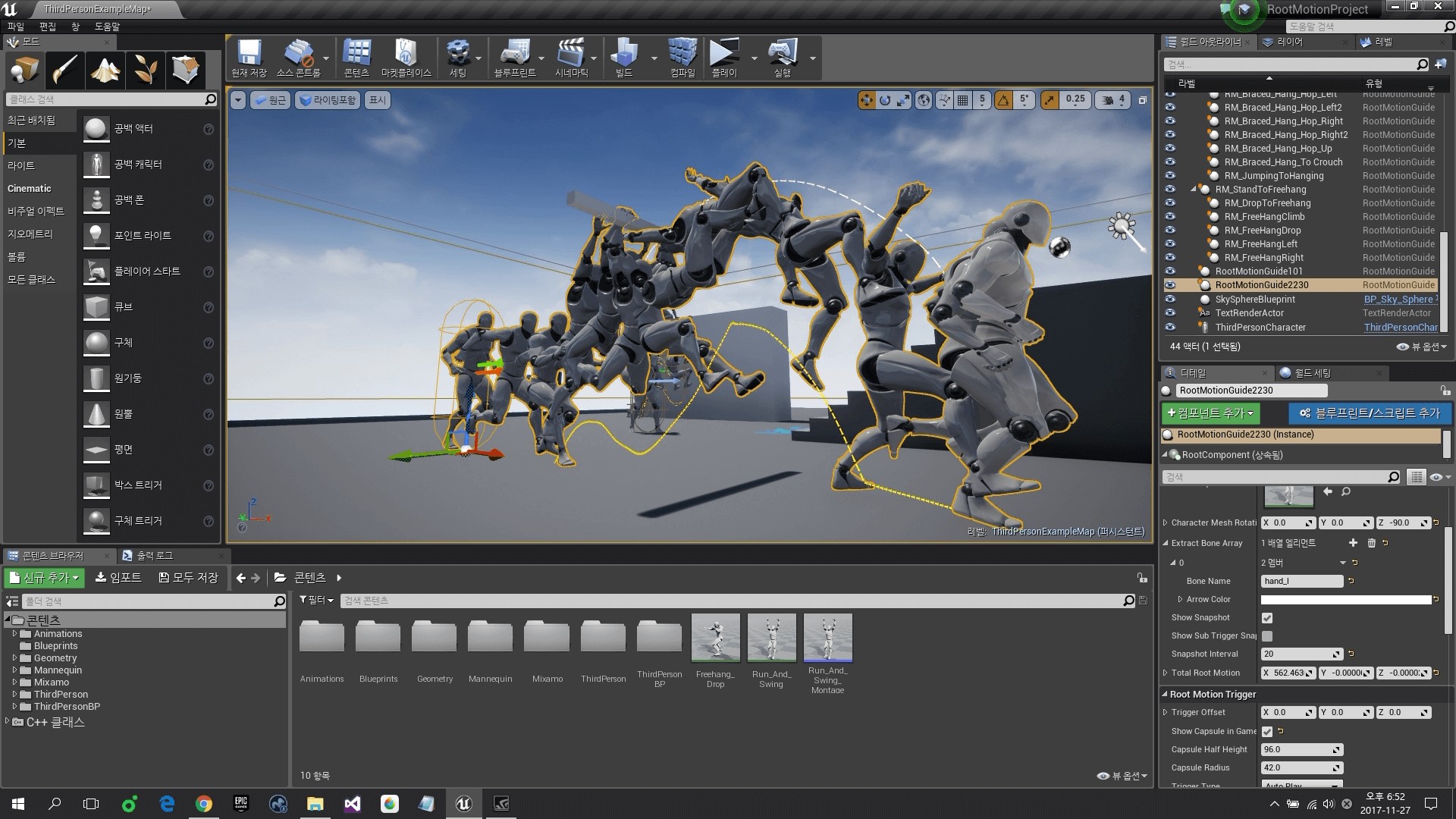This screenshot has height=819, width=1456.
Task: Hide RootMotionGuide2230 with its eye icon
Action: tap(1170, 285)
